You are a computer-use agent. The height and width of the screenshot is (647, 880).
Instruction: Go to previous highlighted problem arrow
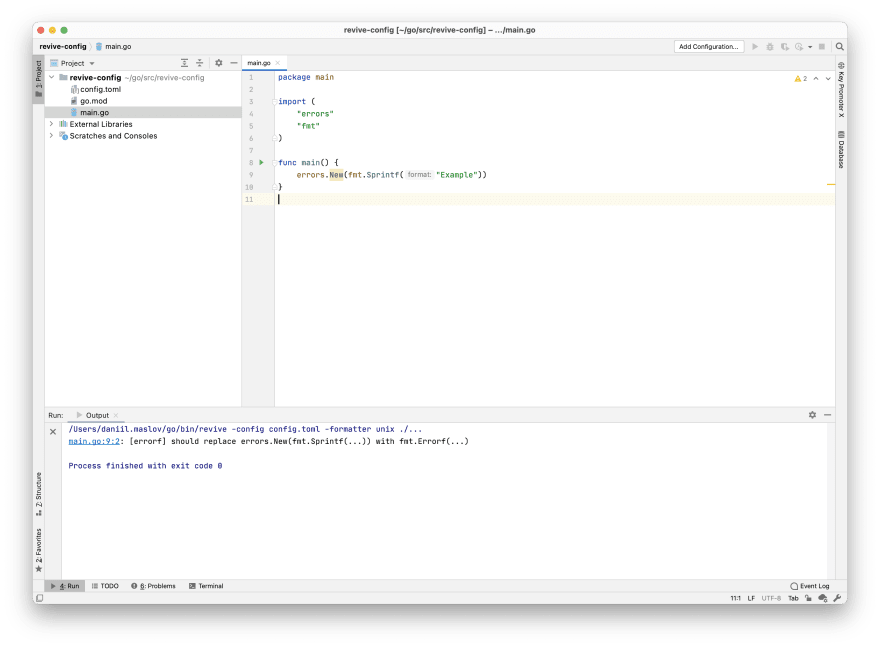[816, 79]
